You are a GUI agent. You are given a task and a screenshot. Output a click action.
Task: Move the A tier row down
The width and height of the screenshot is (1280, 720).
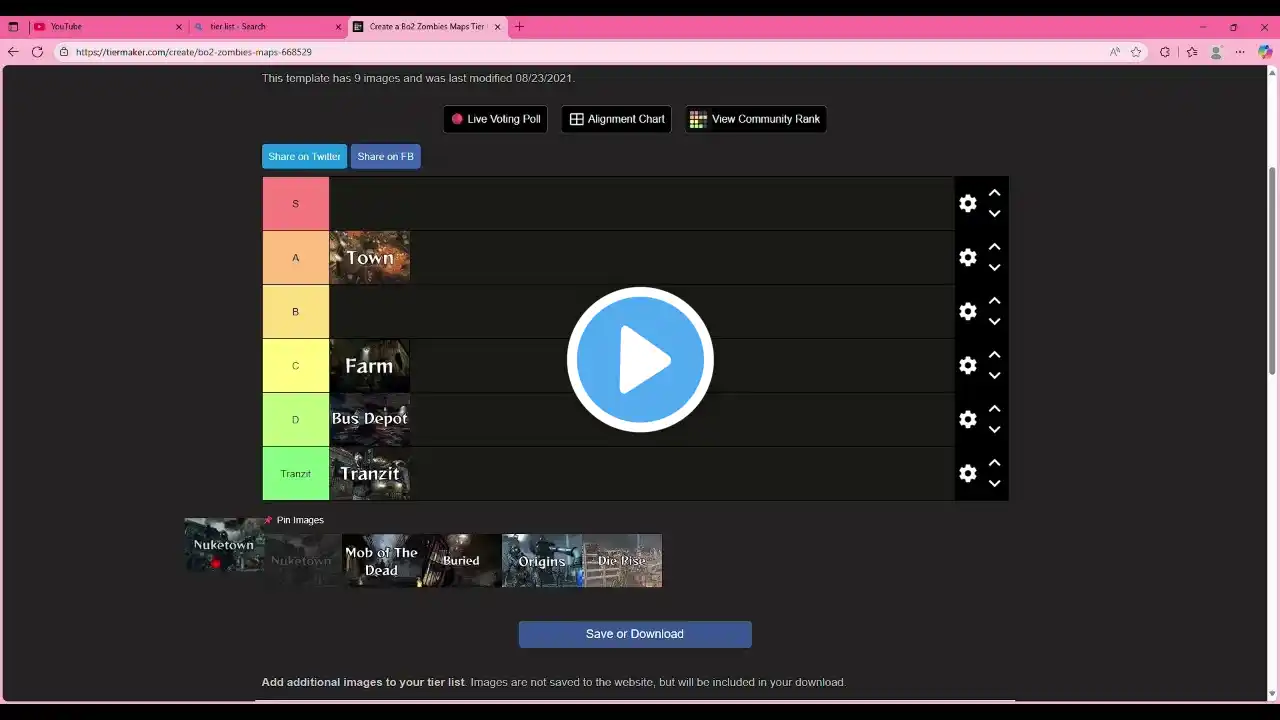click(x=994, y=267)
